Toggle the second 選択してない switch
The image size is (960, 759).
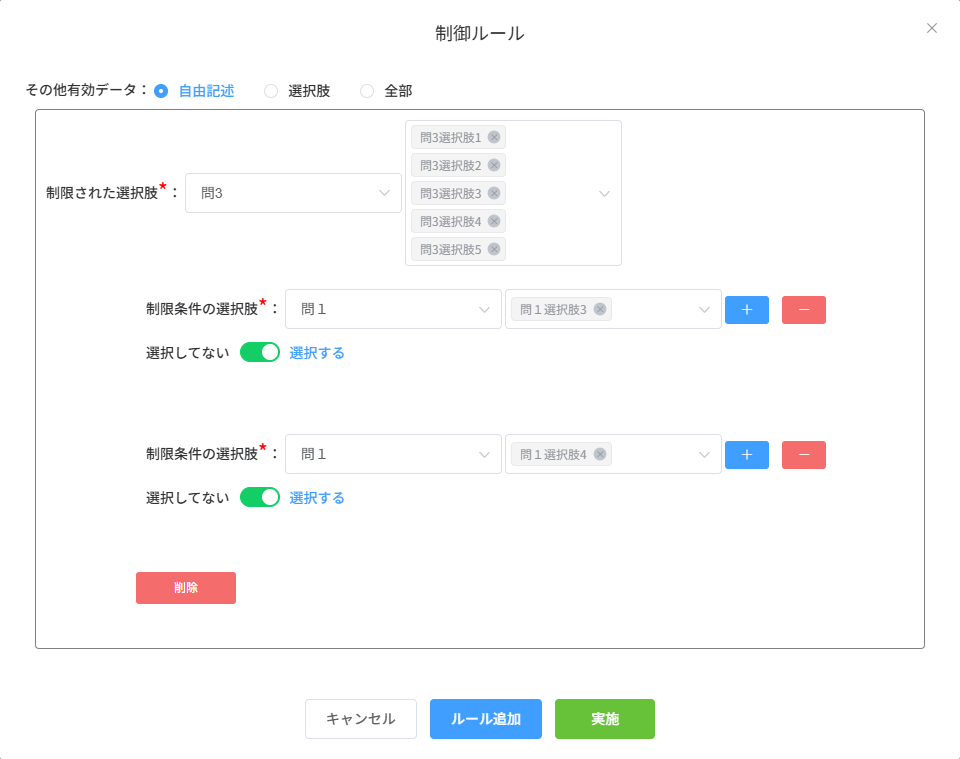(260, 497)
